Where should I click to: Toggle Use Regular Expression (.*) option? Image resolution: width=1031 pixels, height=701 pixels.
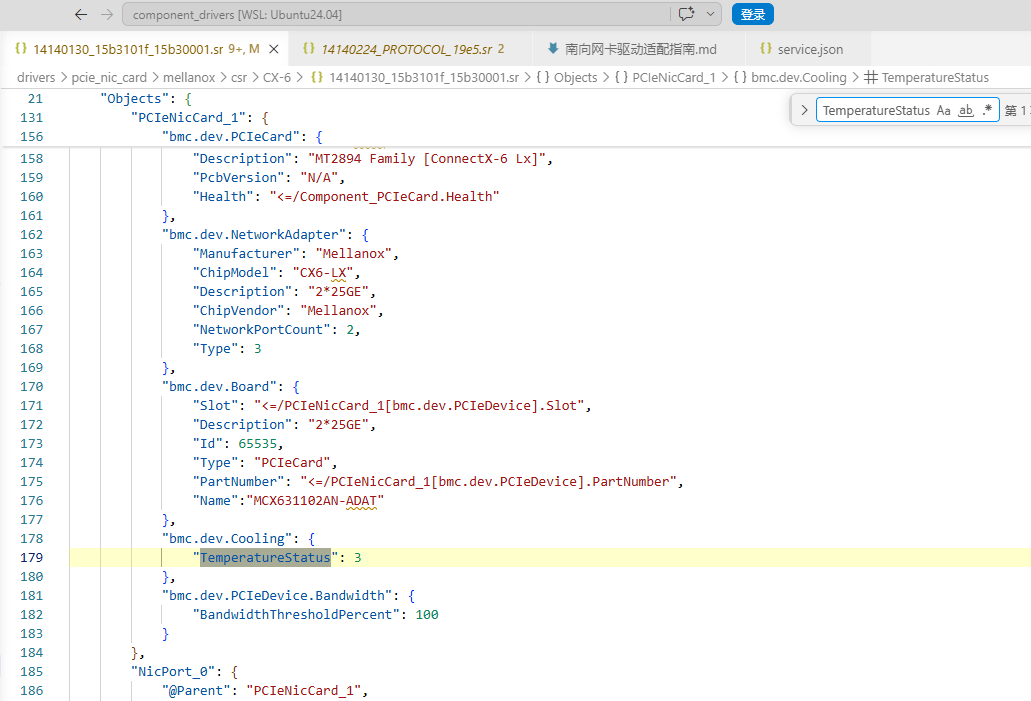[987, 110]
